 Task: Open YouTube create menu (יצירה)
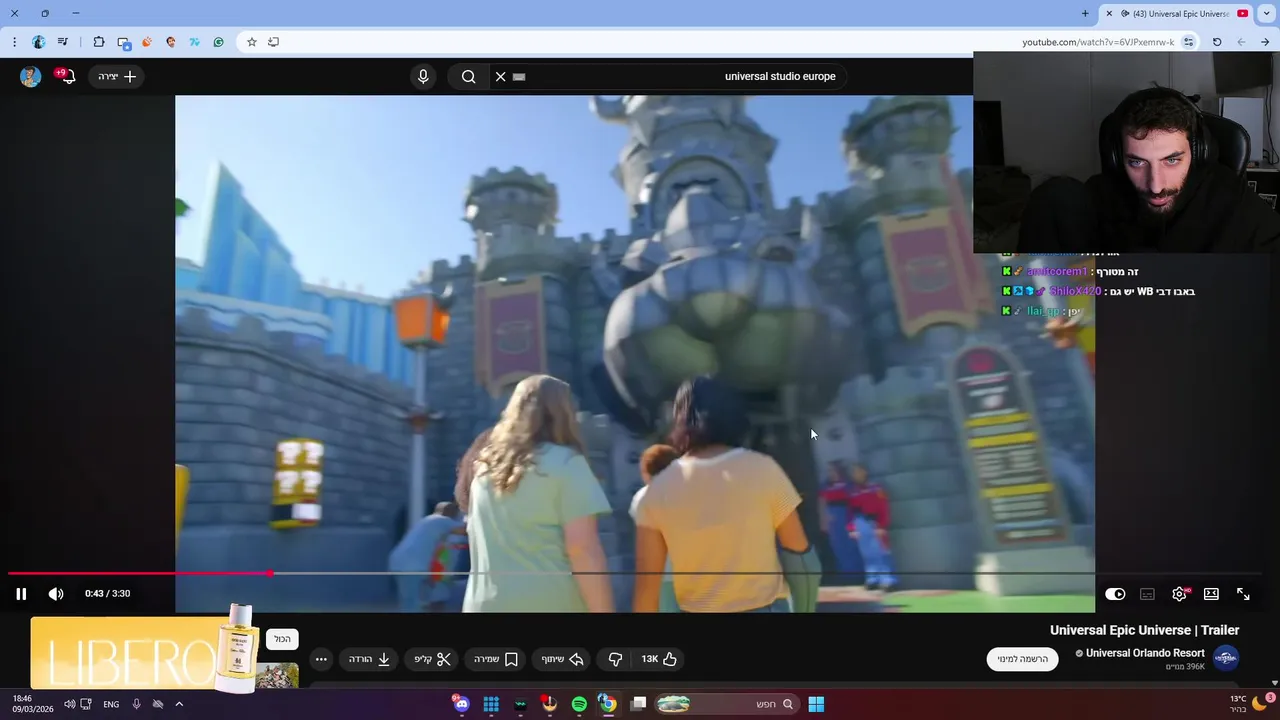point(117,76)
